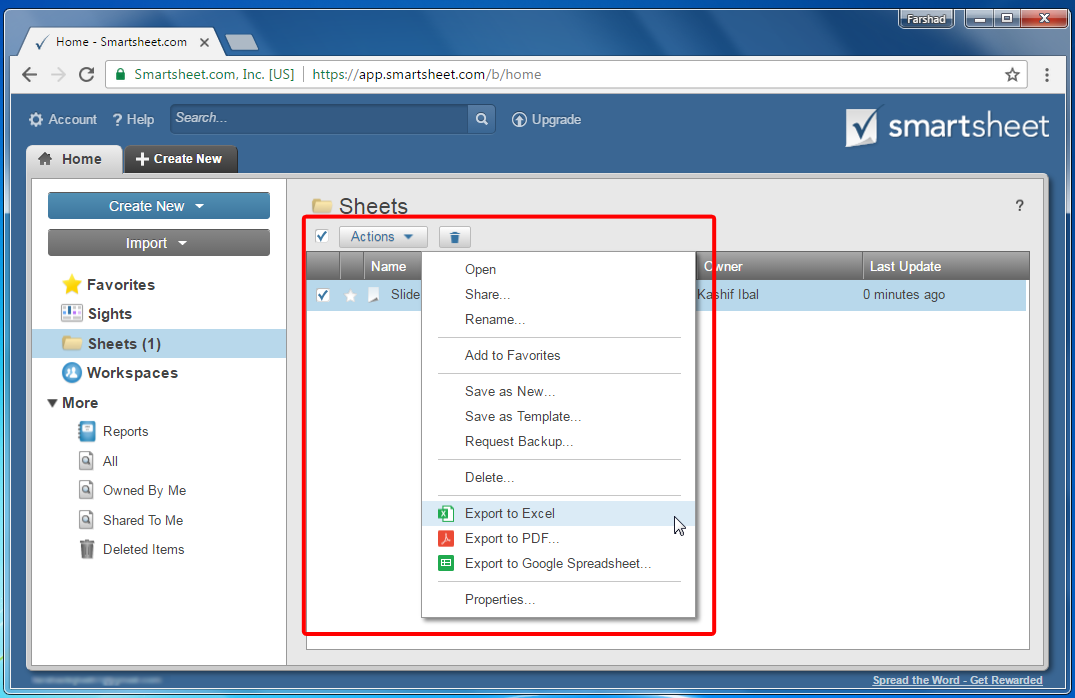1075x698 pixels.
Task: Delete selected sheet using trash toolbar icon
Action: tap(454, 236)
